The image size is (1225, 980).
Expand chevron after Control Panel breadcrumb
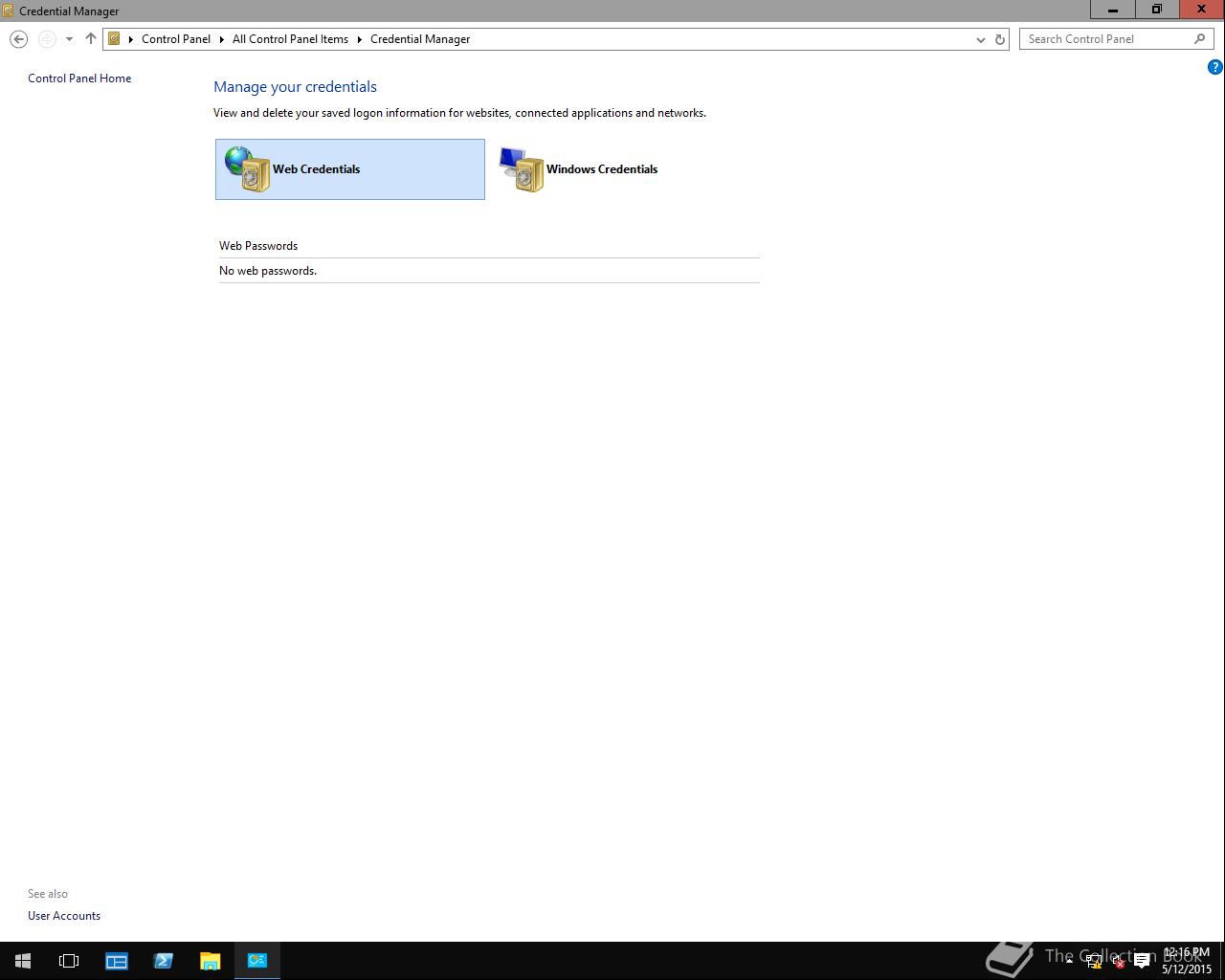pos(222,39)
